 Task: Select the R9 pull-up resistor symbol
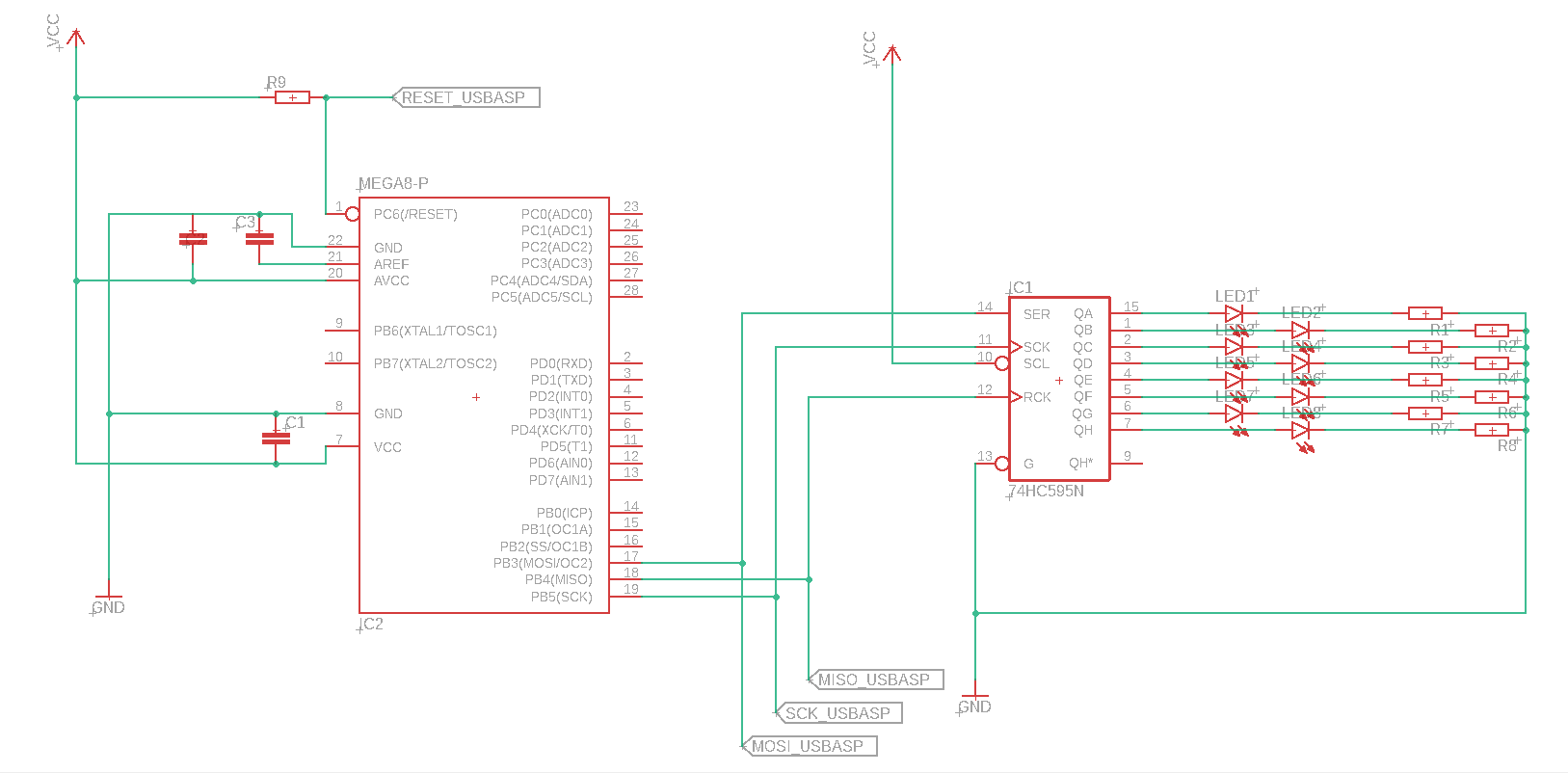[292, 97]
